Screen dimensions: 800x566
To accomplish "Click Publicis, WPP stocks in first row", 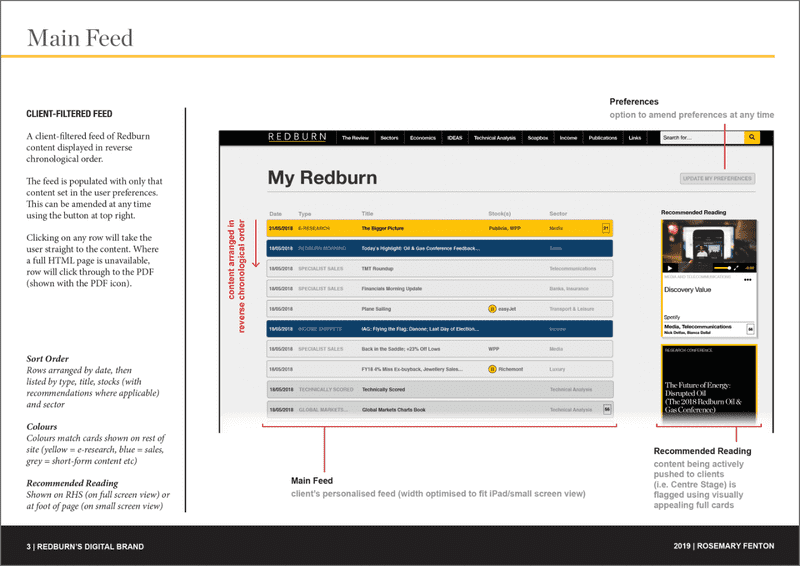I will [505, 228].
